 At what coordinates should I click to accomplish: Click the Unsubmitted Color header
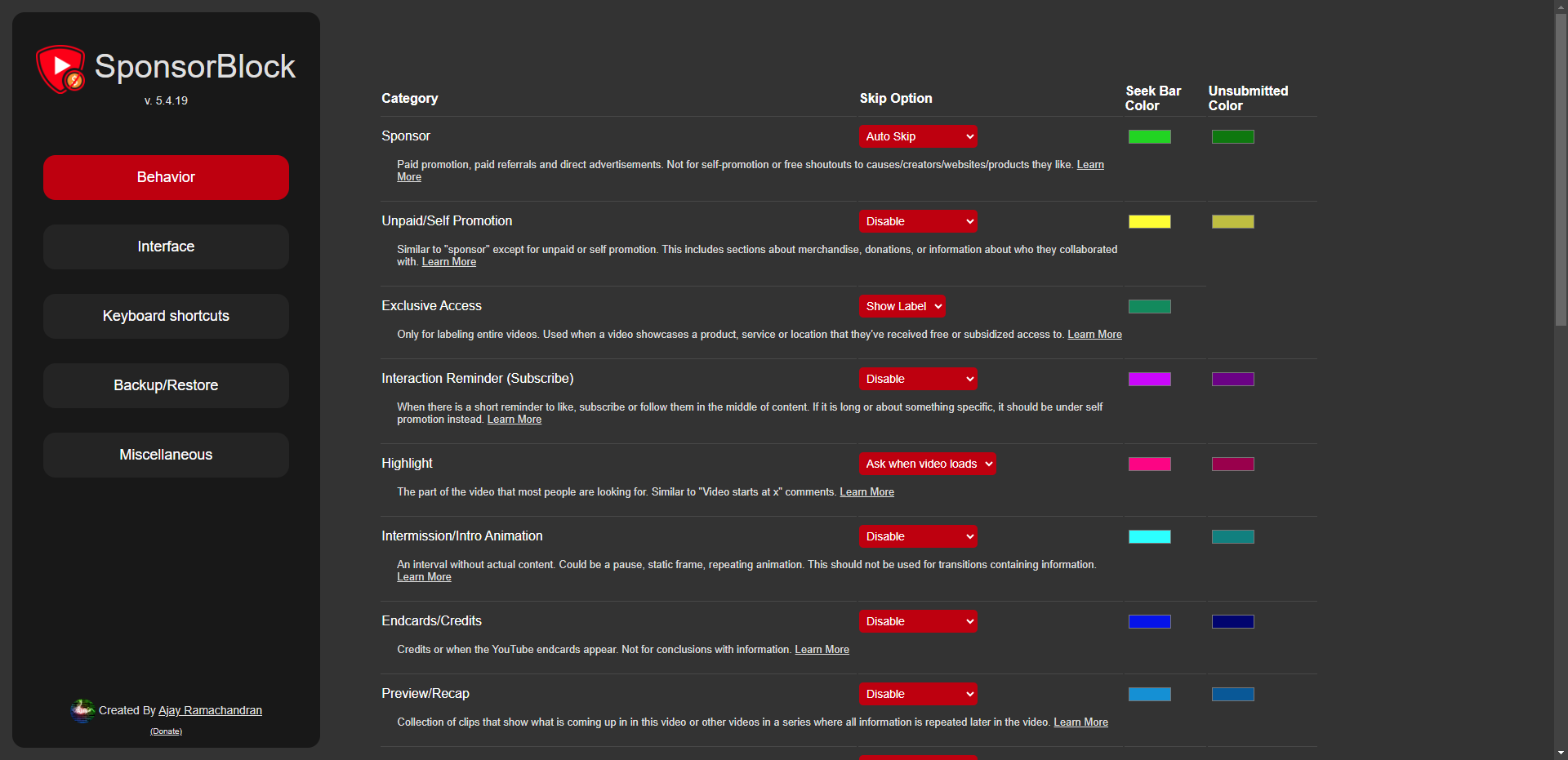(1248, 98)
